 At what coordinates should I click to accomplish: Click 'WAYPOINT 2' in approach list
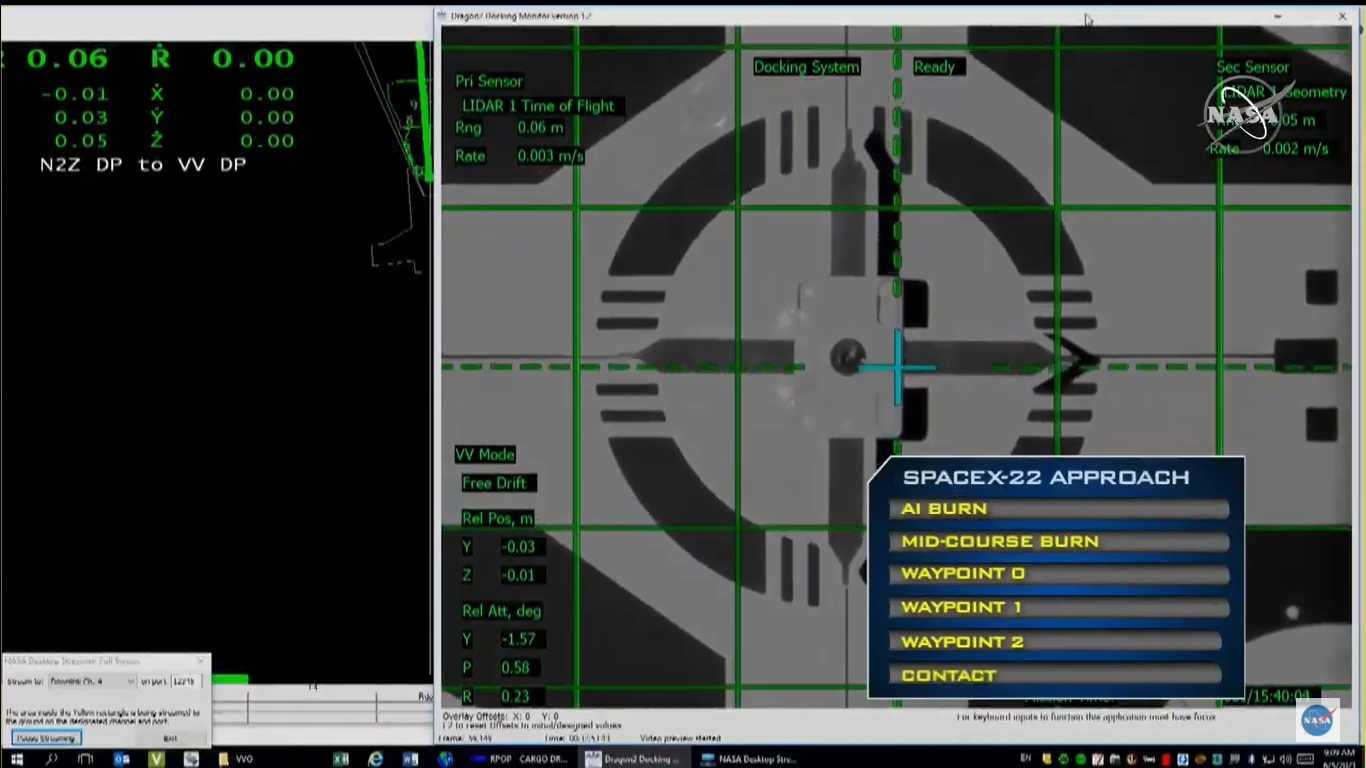(x=962, y=642)
